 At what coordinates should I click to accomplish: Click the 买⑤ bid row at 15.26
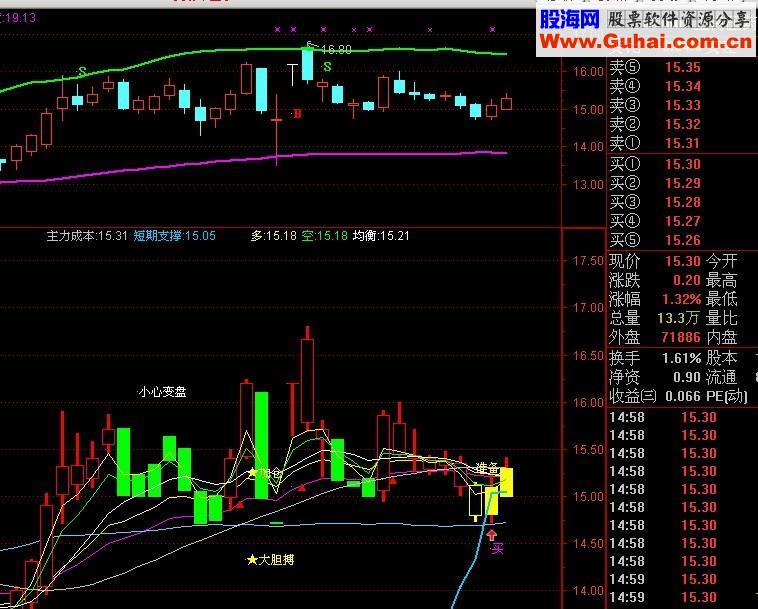coord(655,240)
